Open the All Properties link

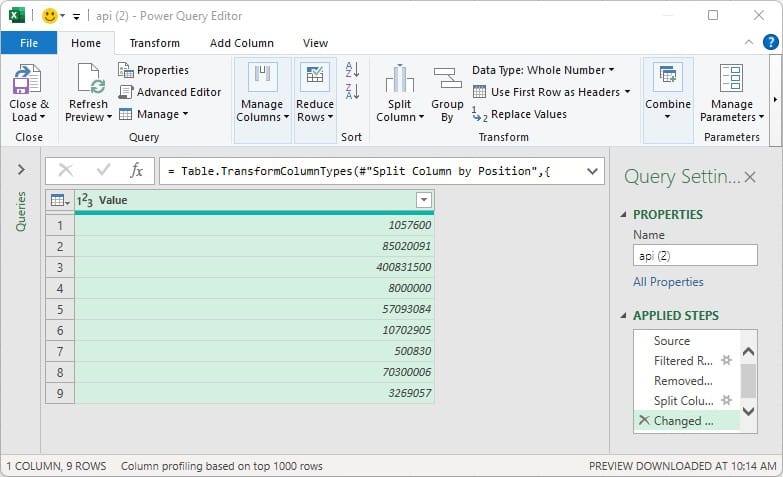[x=668, y=282]
